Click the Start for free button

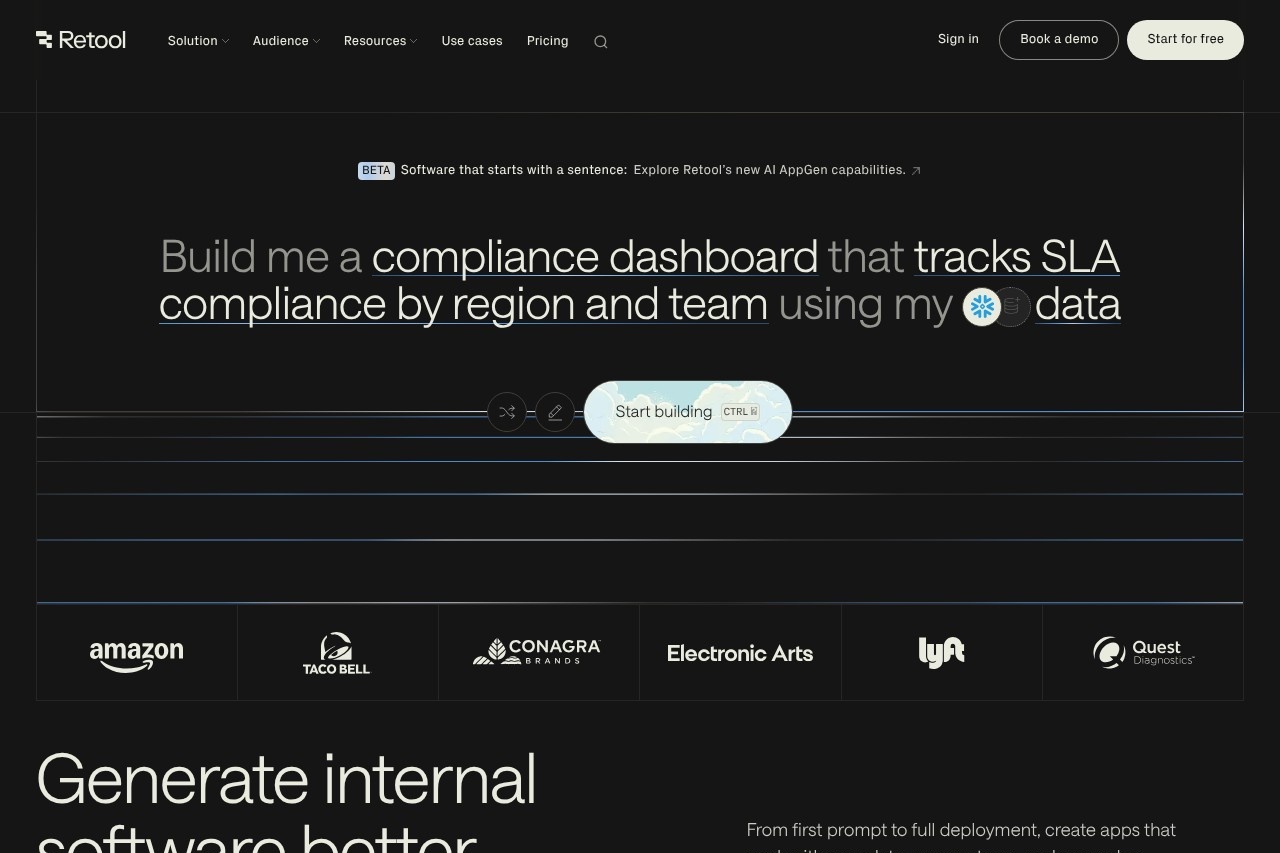click(1185, 39)
